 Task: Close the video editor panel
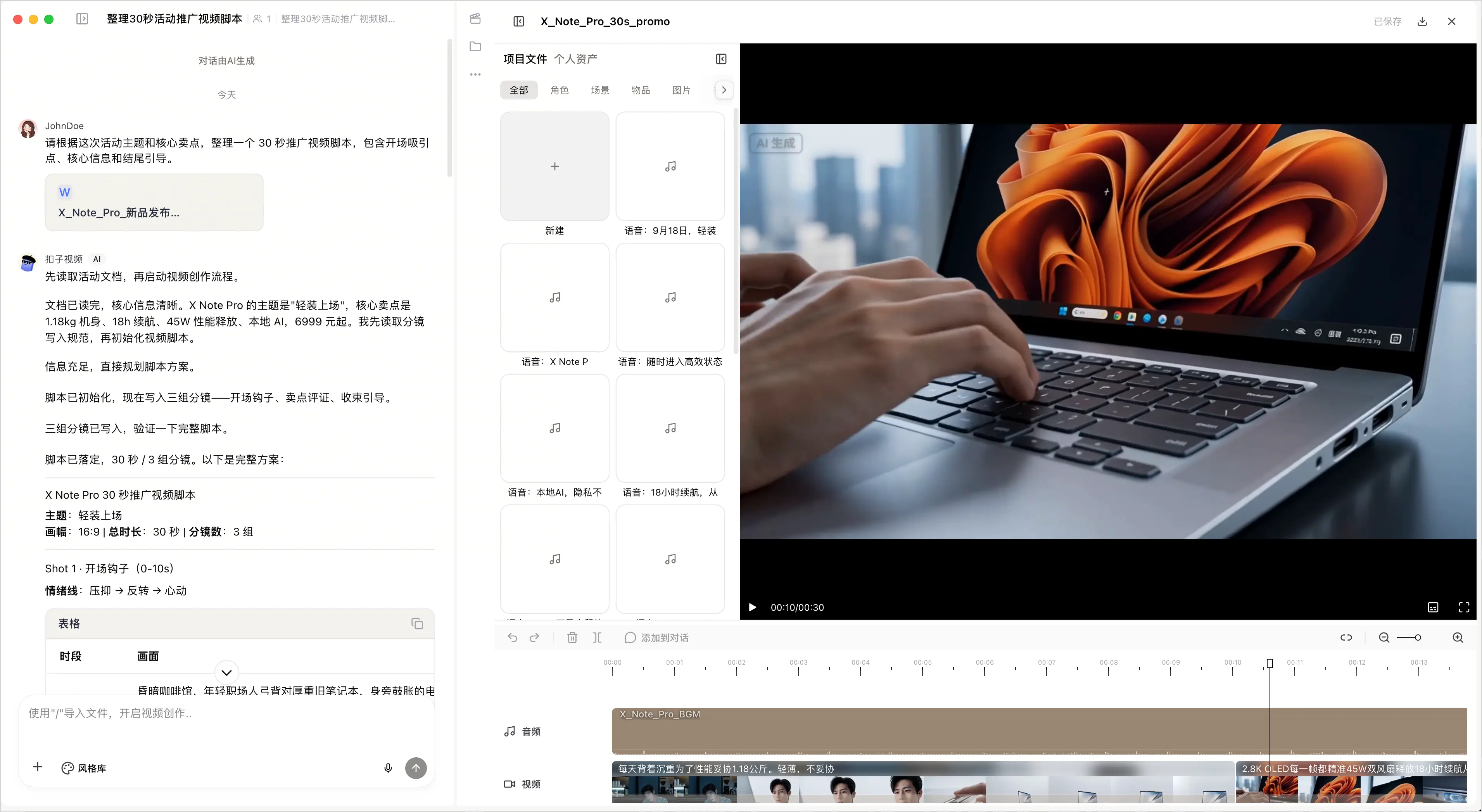(x=1451, y=21)
